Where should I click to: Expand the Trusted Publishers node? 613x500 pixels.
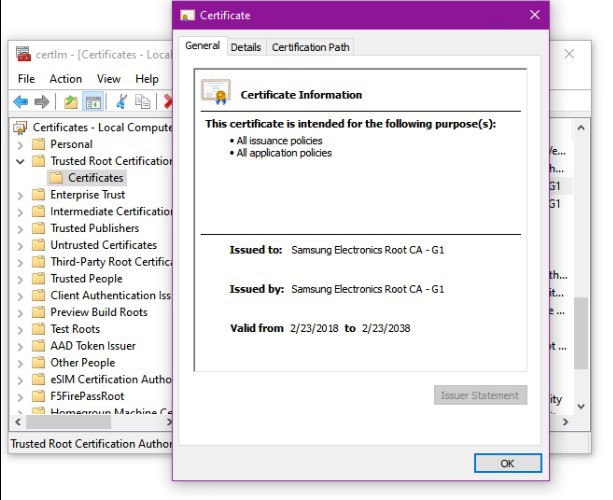pos(20,229)
